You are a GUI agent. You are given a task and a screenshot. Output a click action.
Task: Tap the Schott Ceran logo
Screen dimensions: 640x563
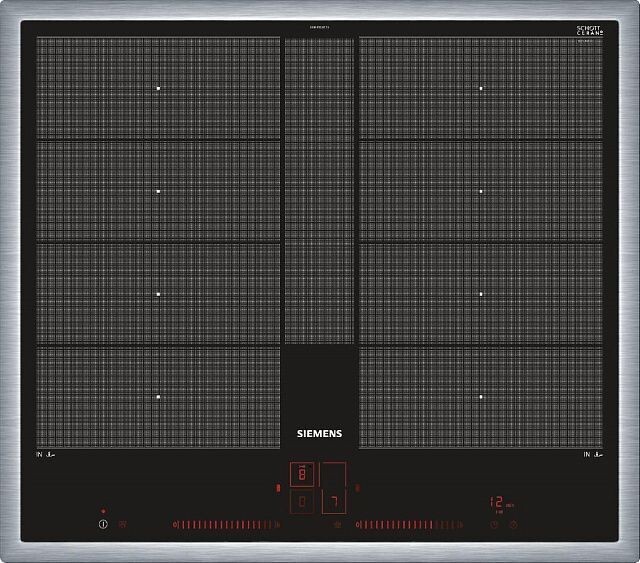590,32
